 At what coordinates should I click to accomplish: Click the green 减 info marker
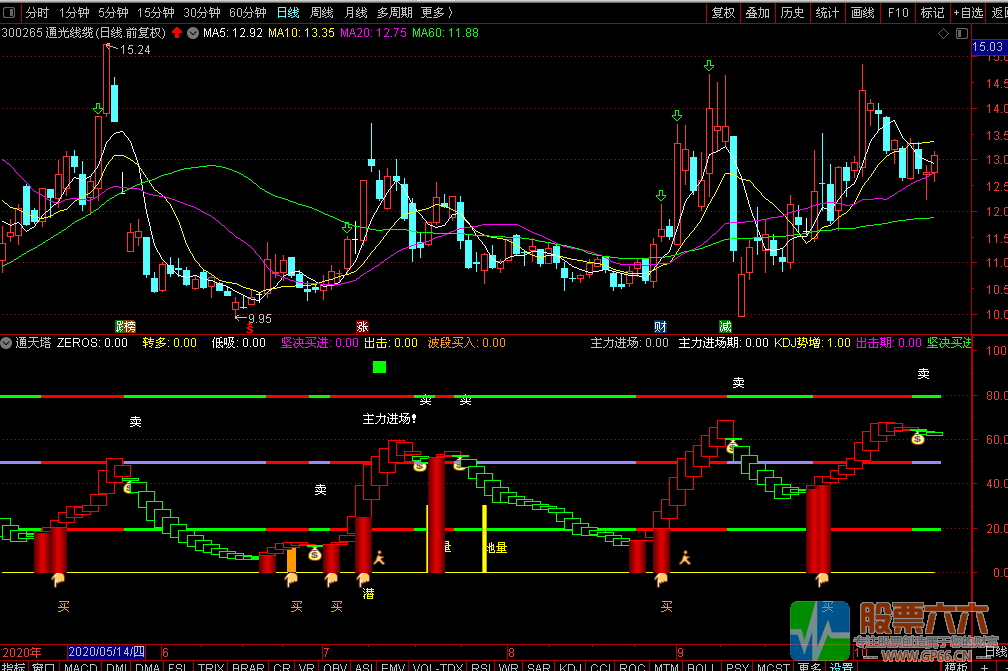(x=725, y=327)
